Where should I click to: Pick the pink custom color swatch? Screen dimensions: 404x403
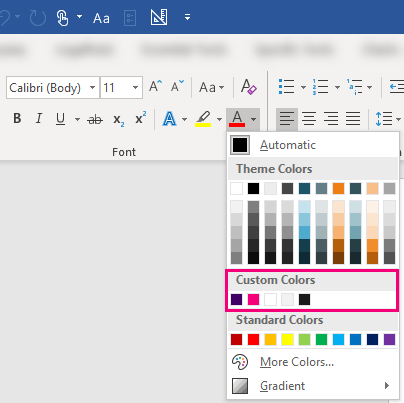click(x=253, y=299)
